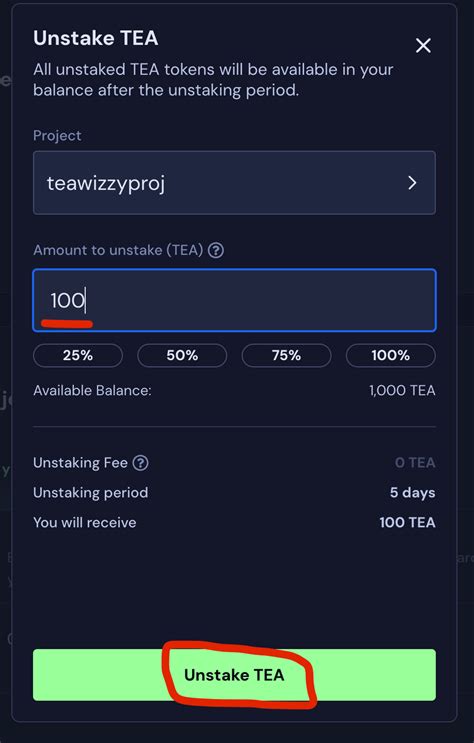Click the 0 TEA unstaking fee value
Viewport: 474px width, 743px height.
415,462
